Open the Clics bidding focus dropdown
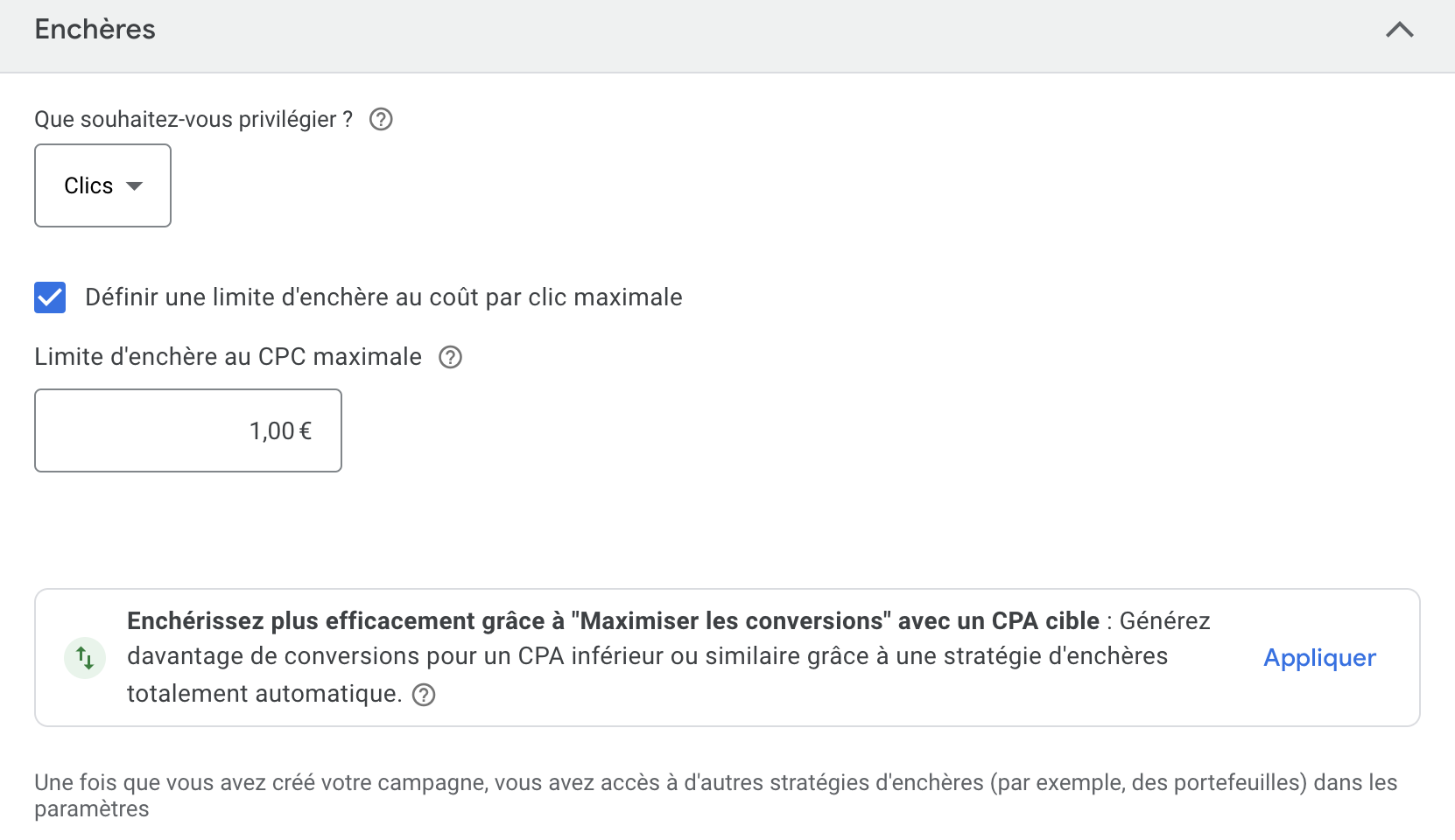 pos(102,185)
